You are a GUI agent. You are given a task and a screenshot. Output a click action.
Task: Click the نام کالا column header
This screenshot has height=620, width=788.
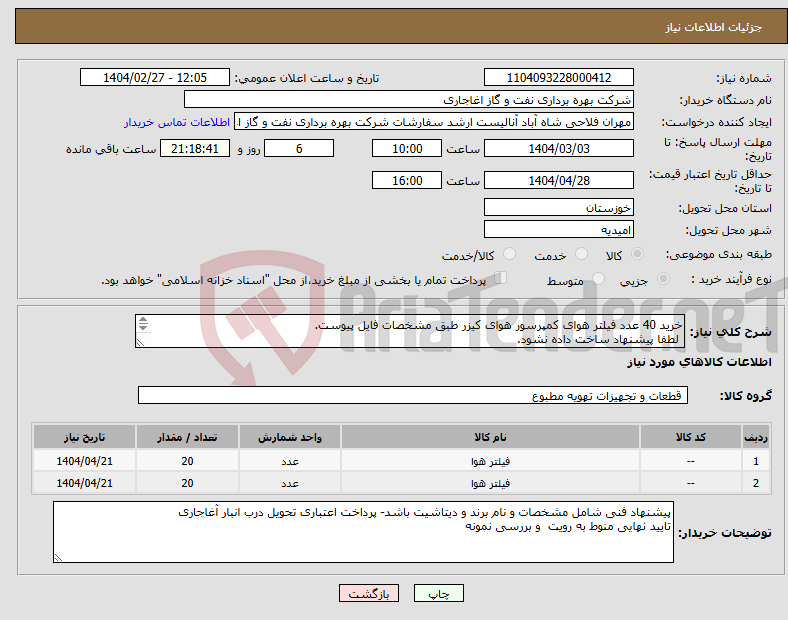(x=490, y=437)
